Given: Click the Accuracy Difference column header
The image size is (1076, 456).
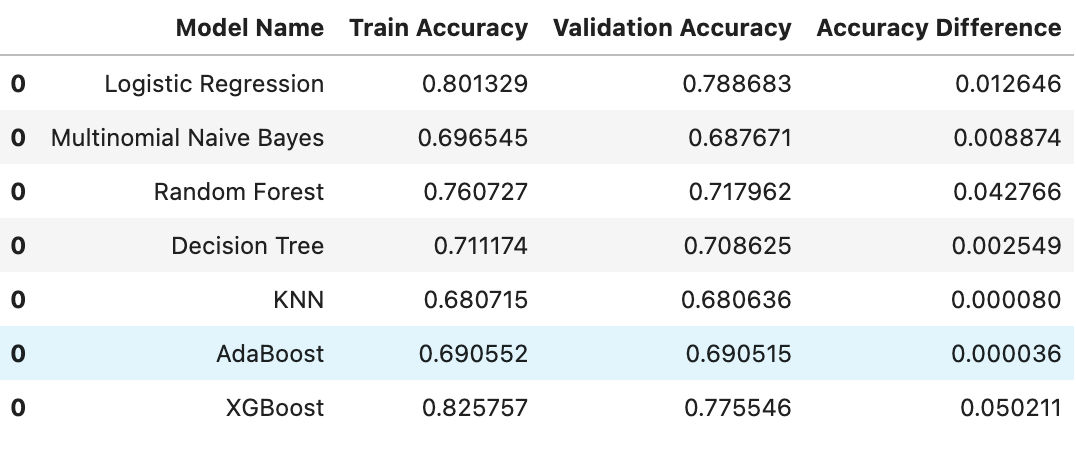Looking at the screenshot, I should coord(939,27).
